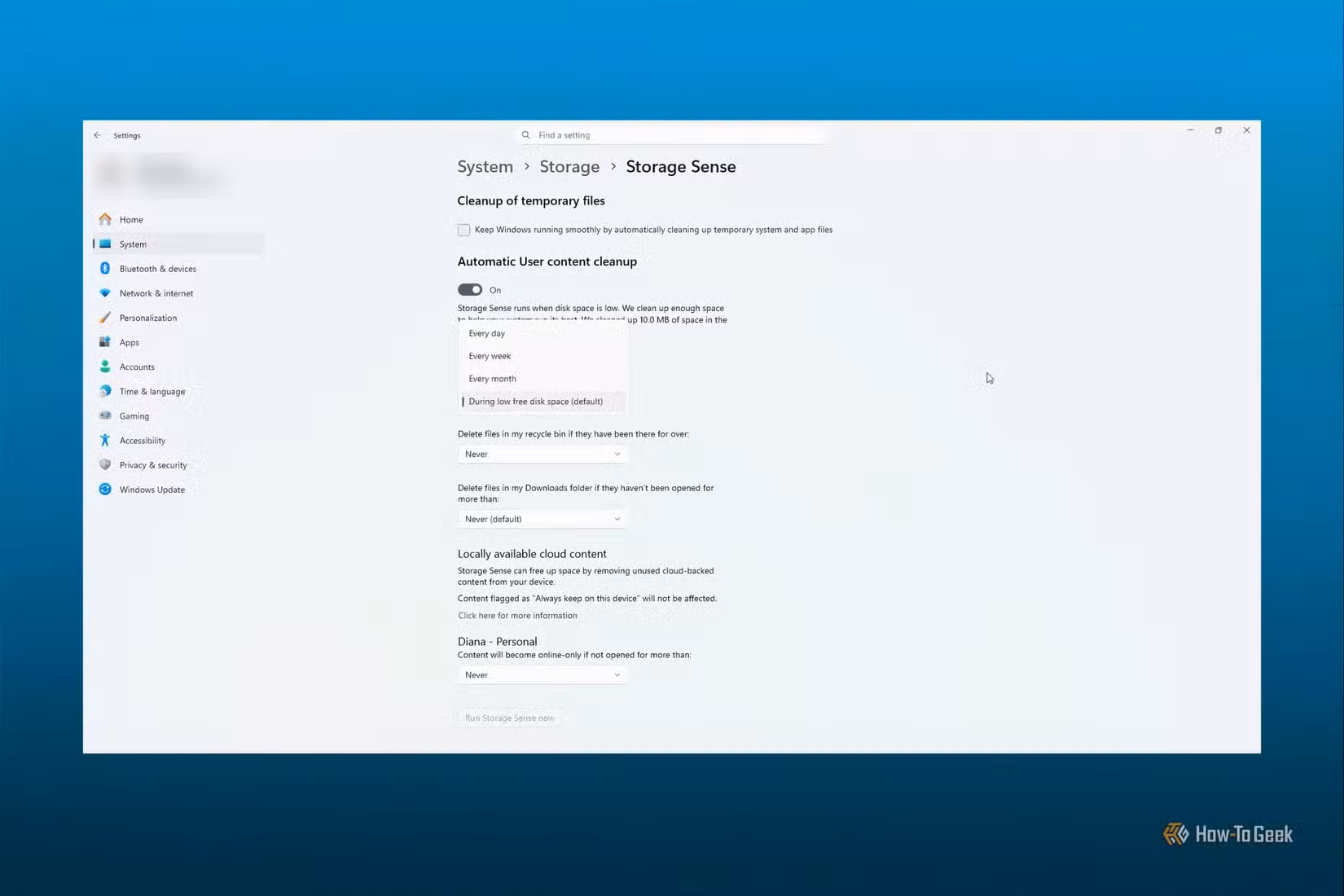Click the search magnifier icon

click(x=526, y=135)
